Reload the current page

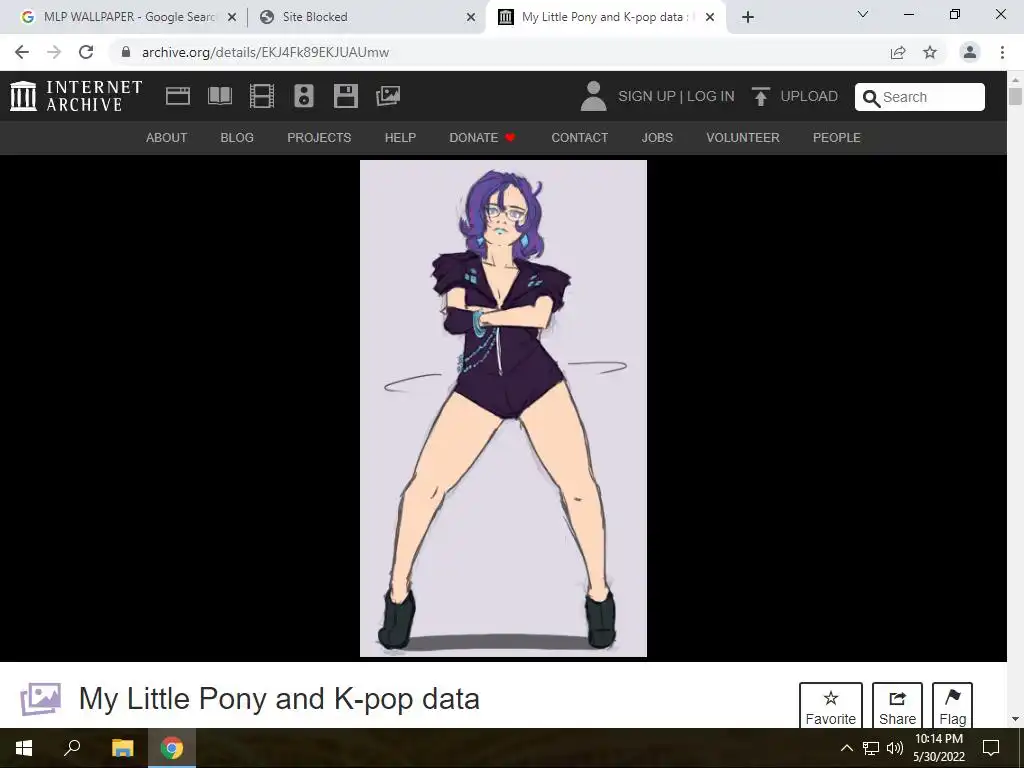pos(86,52)
